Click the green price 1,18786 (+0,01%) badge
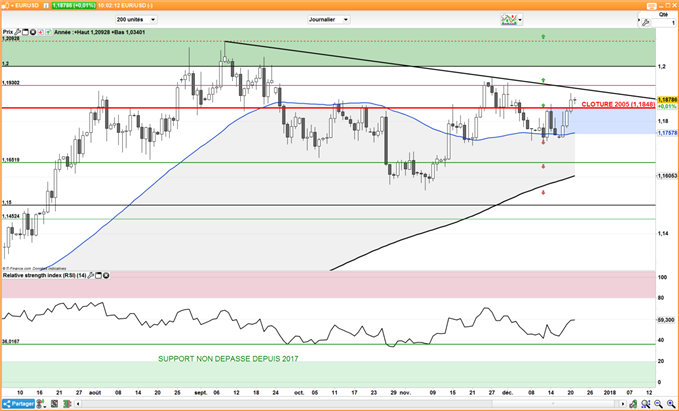The width and height of the screenshot is (679, 411). pos(74,6)
